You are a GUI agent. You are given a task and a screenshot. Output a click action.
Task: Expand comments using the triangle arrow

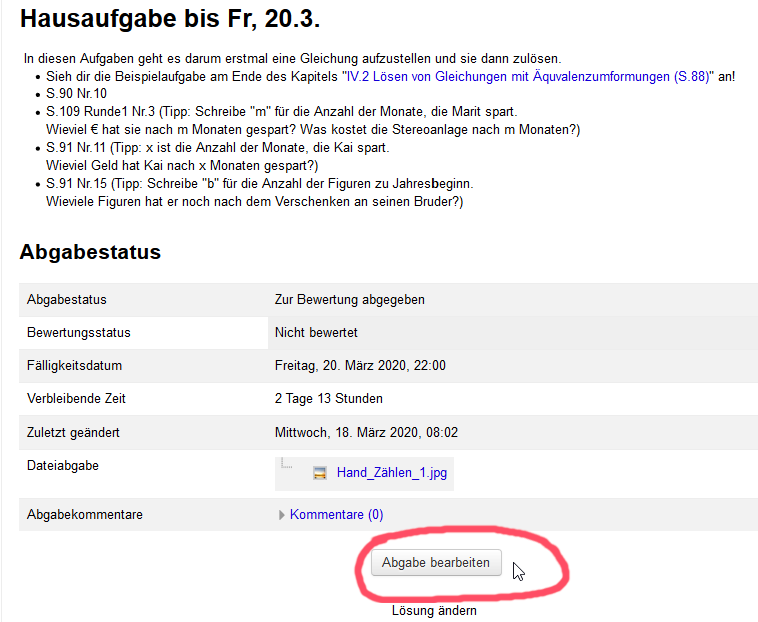pyautogui.click(x=281, y=515)
